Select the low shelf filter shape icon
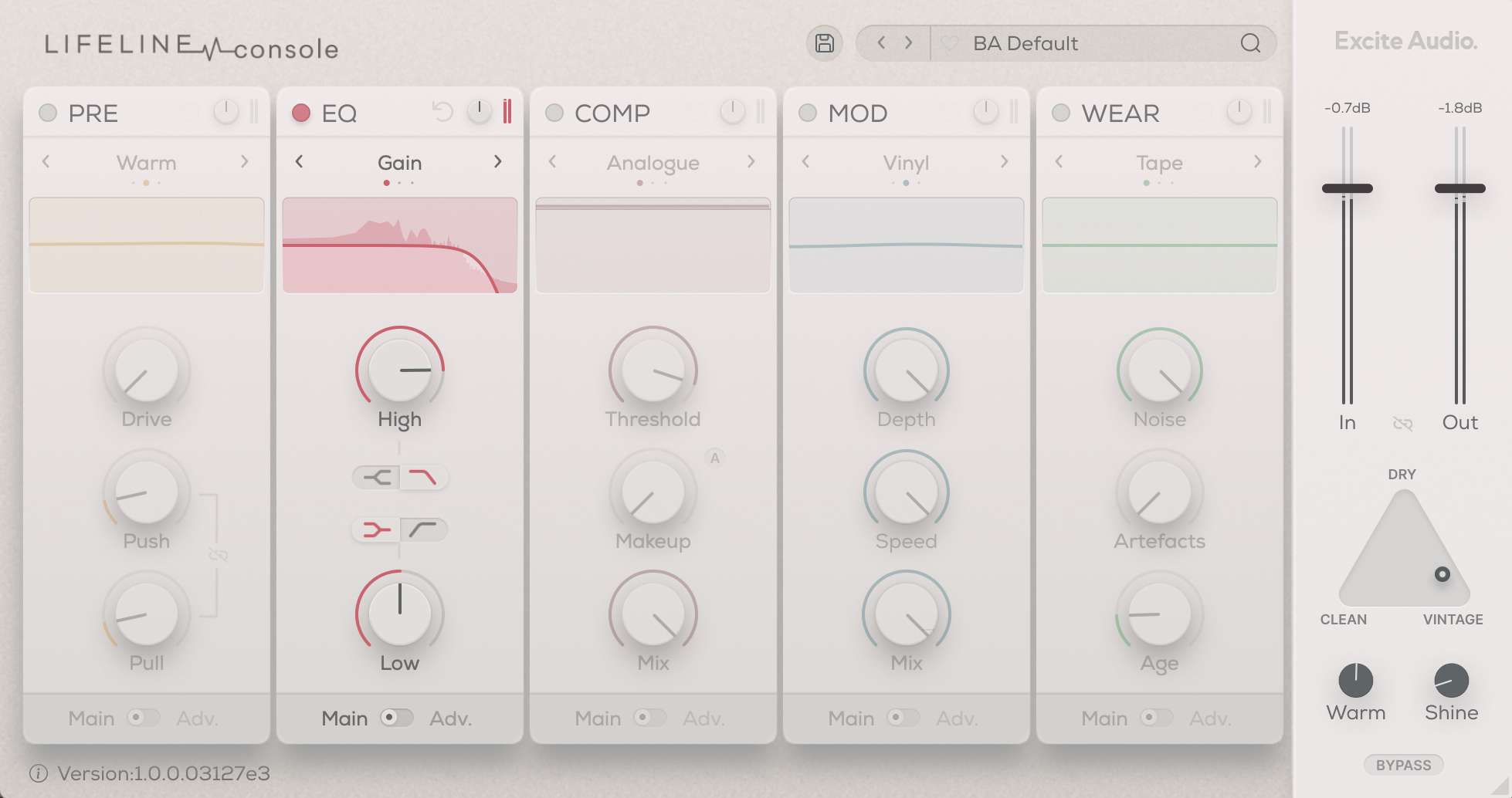 376,529
